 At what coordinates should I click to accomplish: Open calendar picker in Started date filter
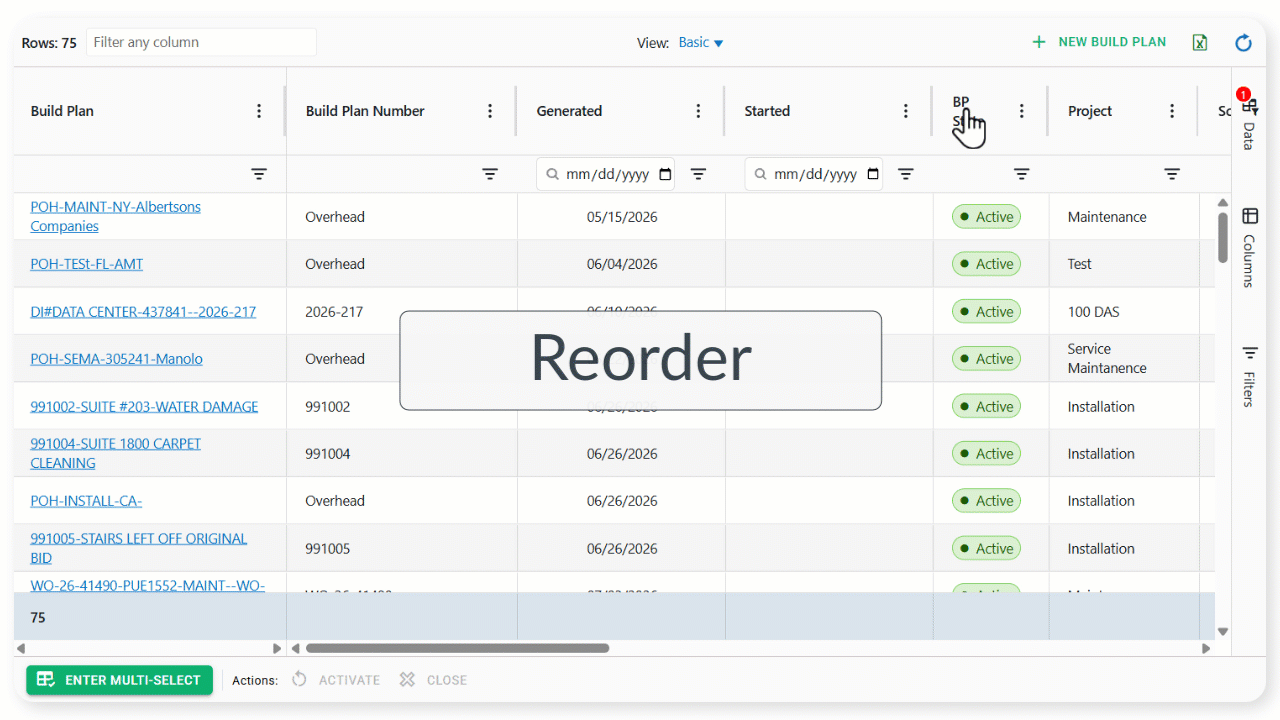click(873, 174)
